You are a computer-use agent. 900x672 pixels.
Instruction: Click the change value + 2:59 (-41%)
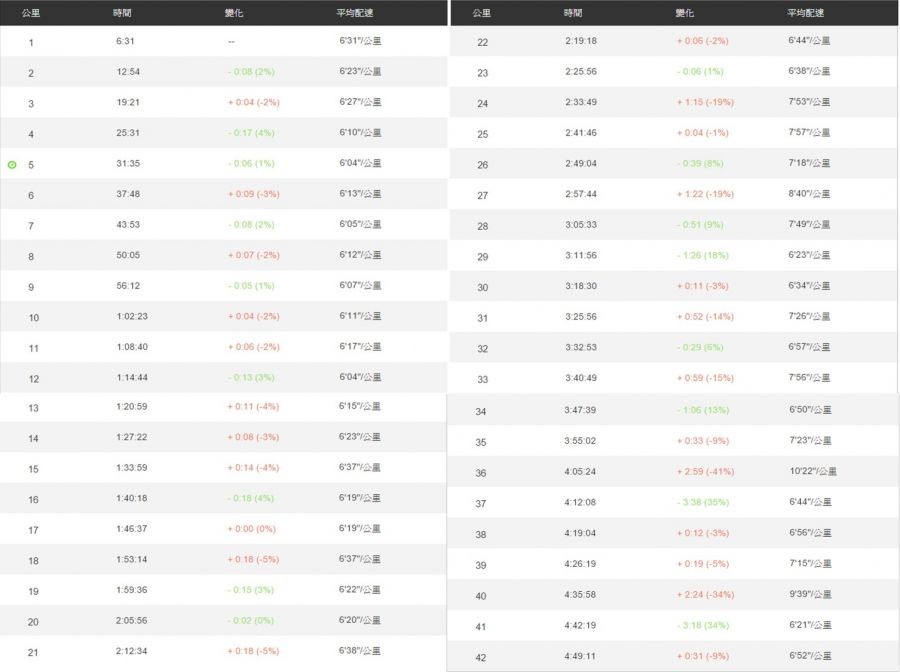pos(705,471)
